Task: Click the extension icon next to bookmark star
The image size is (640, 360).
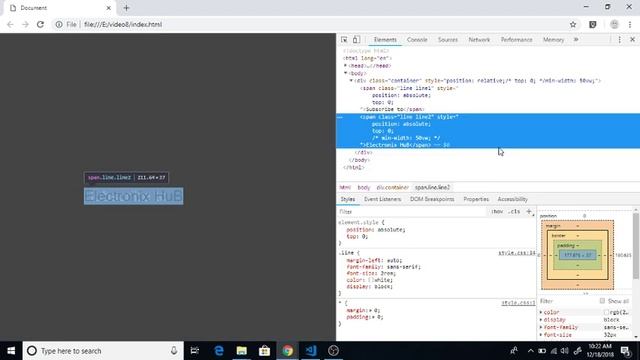Action: tap(593, 24)
